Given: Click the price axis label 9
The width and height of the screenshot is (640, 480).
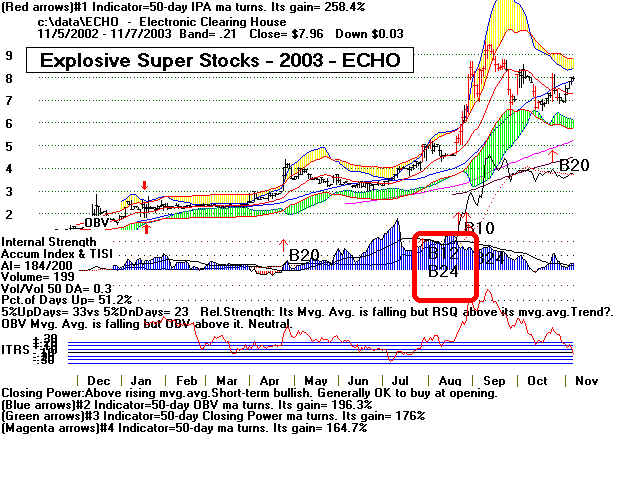Looking at the screenshot, I should click(8, 57).
